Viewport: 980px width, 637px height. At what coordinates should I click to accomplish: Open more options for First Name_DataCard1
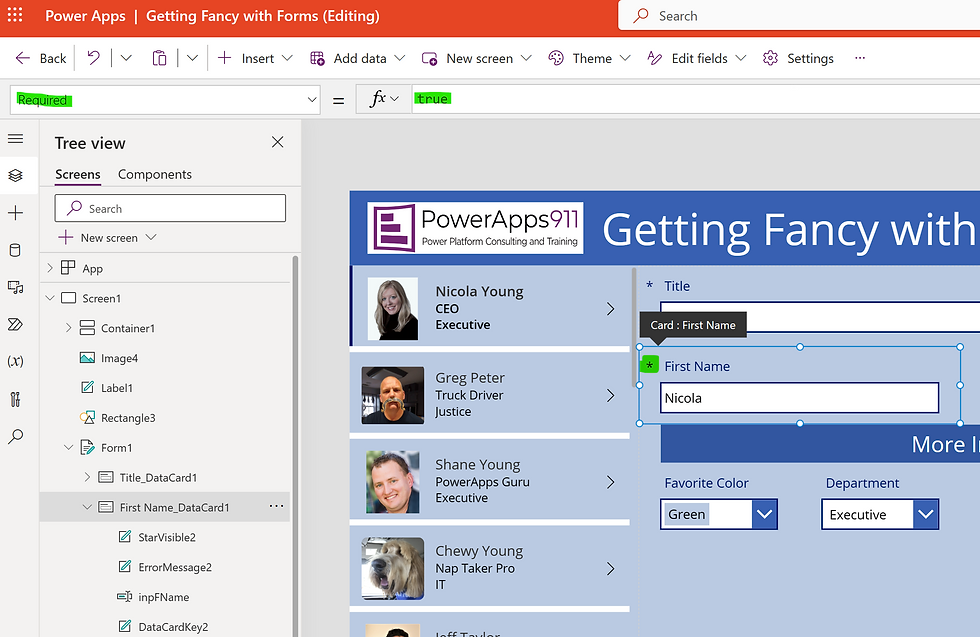tap(276, 506)
